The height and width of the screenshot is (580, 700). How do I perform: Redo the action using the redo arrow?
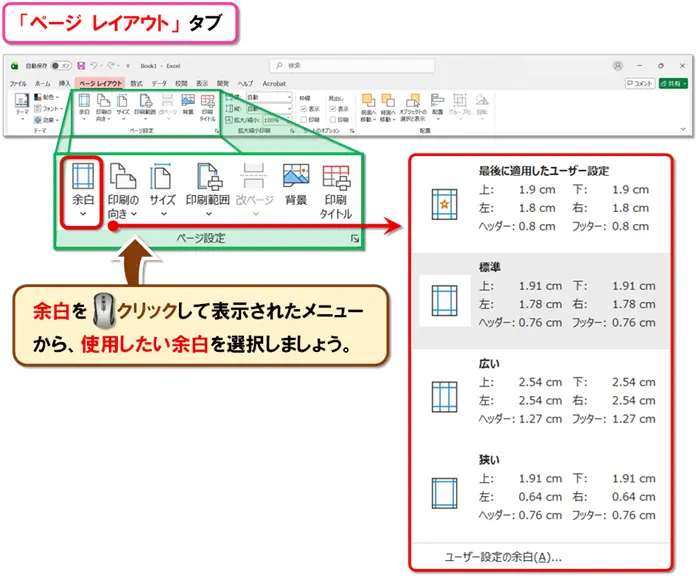click(112, 66)
